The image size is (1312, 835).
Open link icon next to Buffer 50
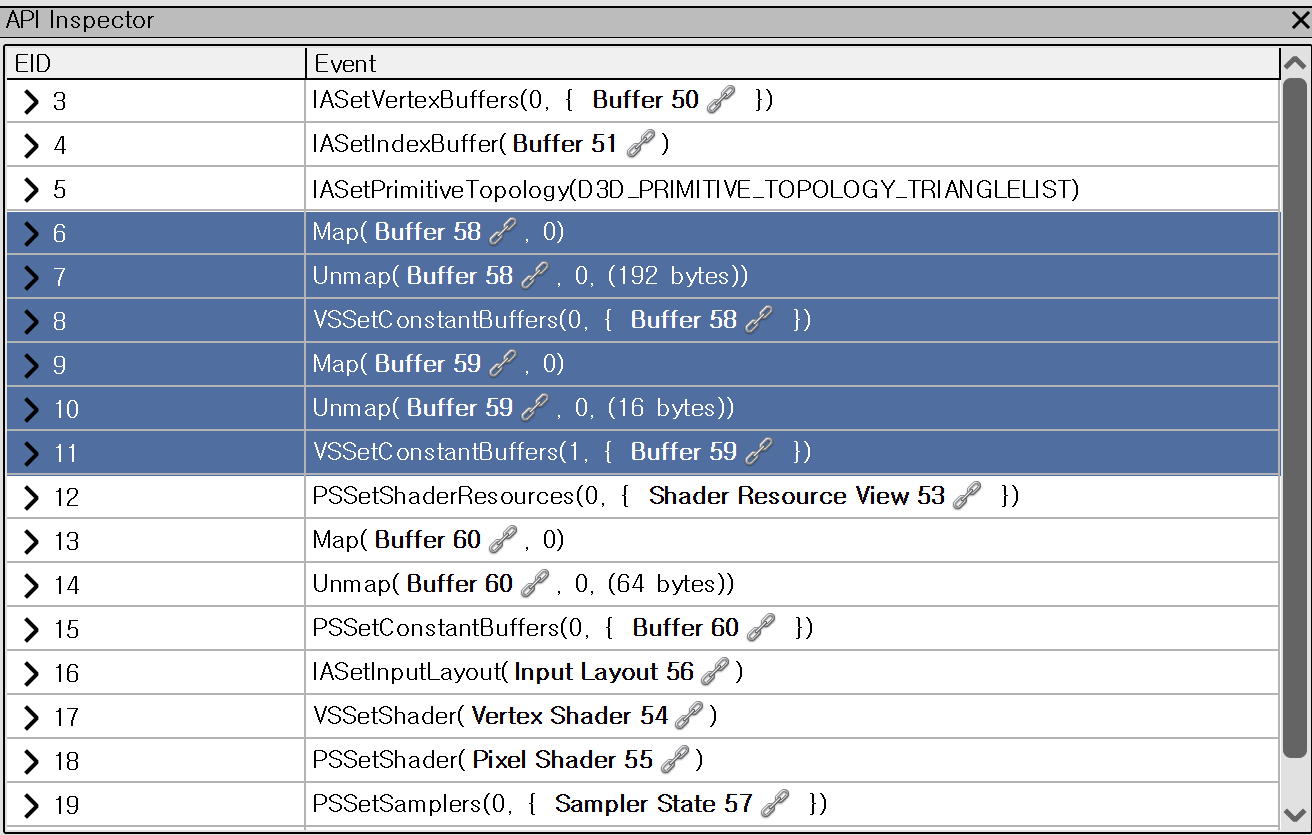[721, 100]
